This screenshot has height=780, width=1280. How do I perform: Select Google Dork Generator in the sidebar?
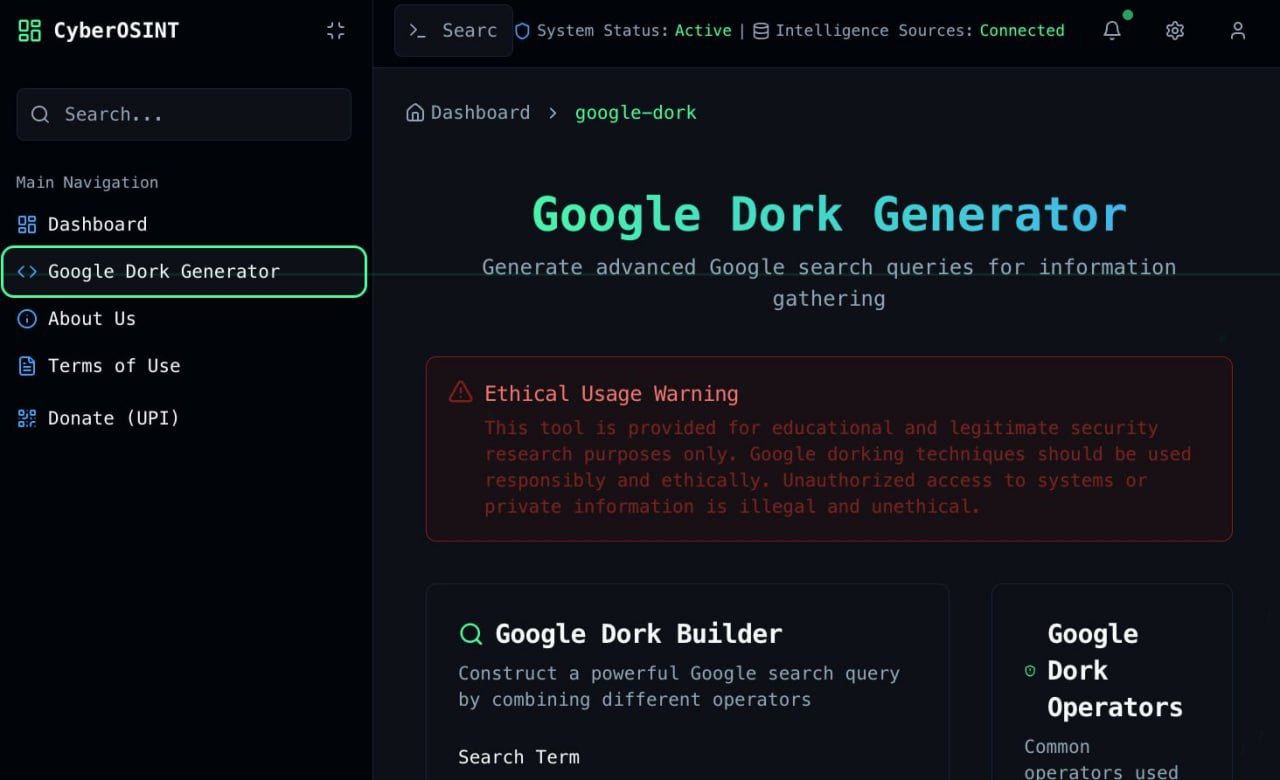[184, 271]
